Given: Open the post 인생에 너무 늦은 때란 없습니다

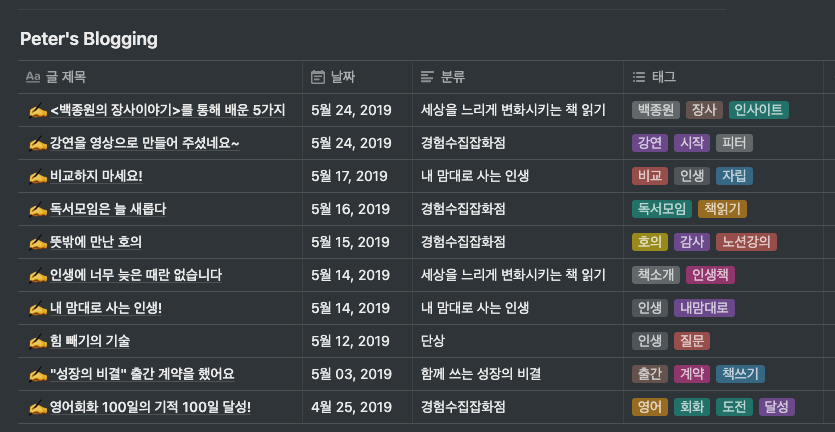Looking at the screenshot, I should coord(136,275).
